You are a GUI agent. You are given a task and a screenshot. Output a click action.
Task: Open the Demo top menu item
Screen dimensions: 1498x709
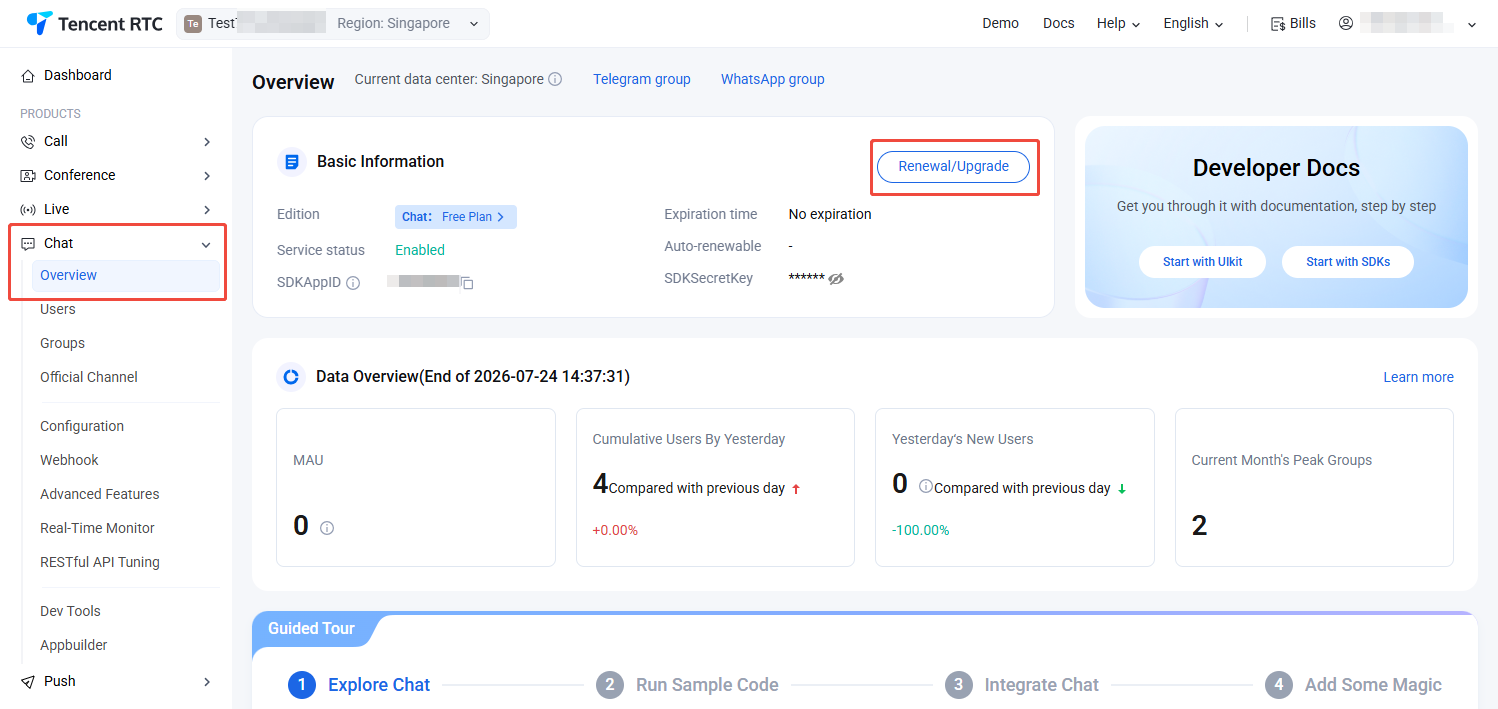tap(1000, 23)
